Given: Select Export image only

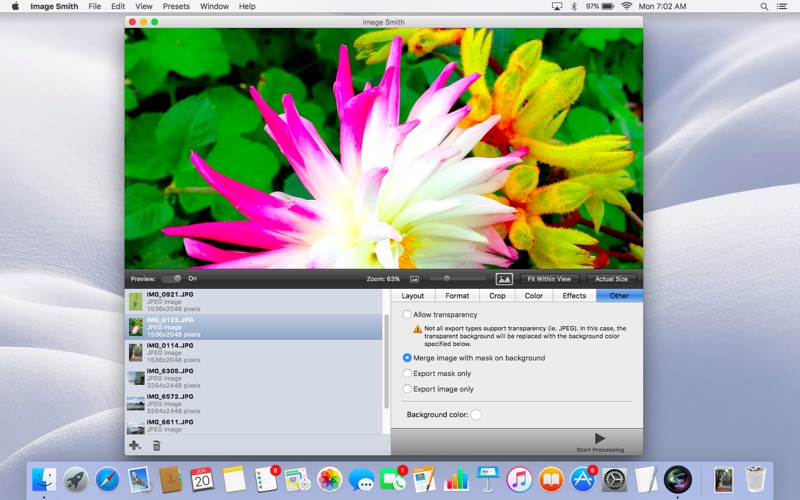Looking at the screenshot, I should tap(407, 389).
